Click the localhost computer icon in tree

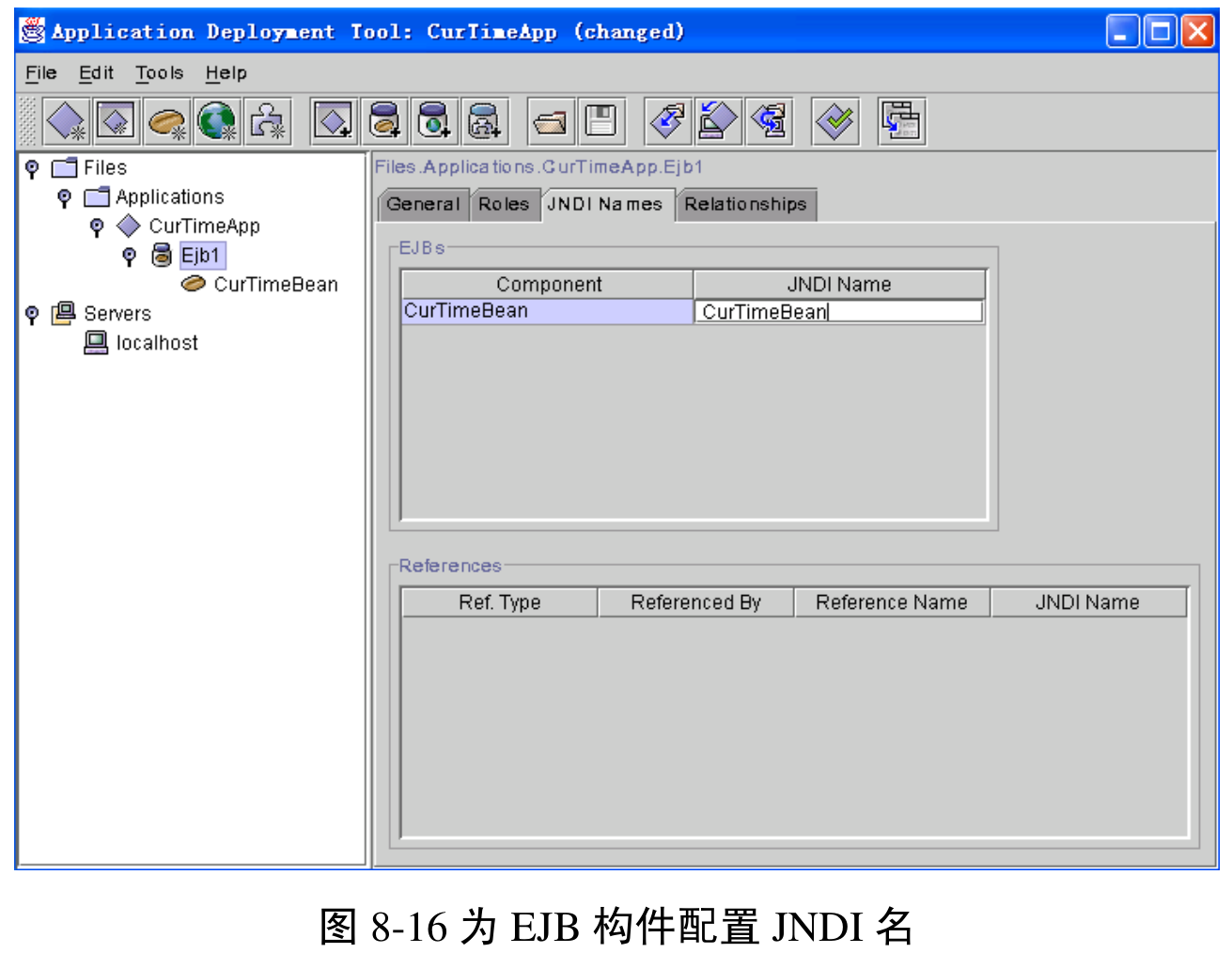click(96, 343)
